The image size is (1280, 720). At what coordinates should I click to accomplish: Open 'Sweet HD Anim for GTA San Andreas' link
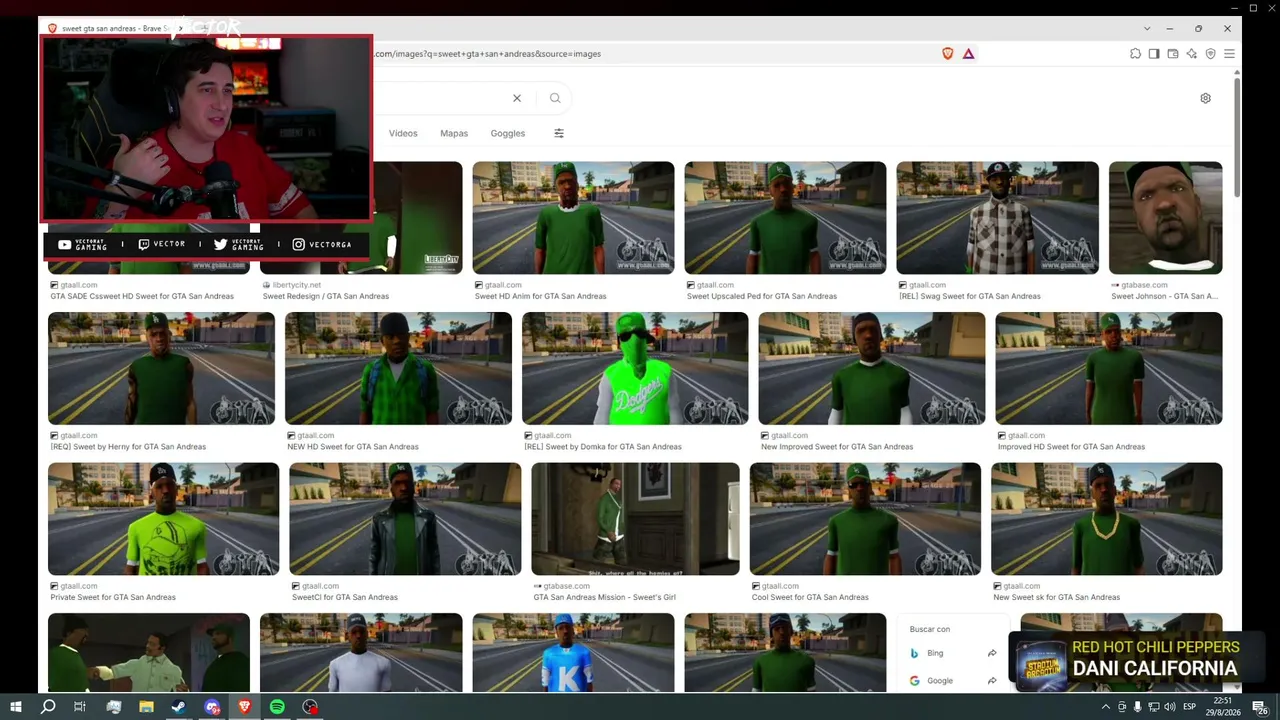[x=541, y=296]
